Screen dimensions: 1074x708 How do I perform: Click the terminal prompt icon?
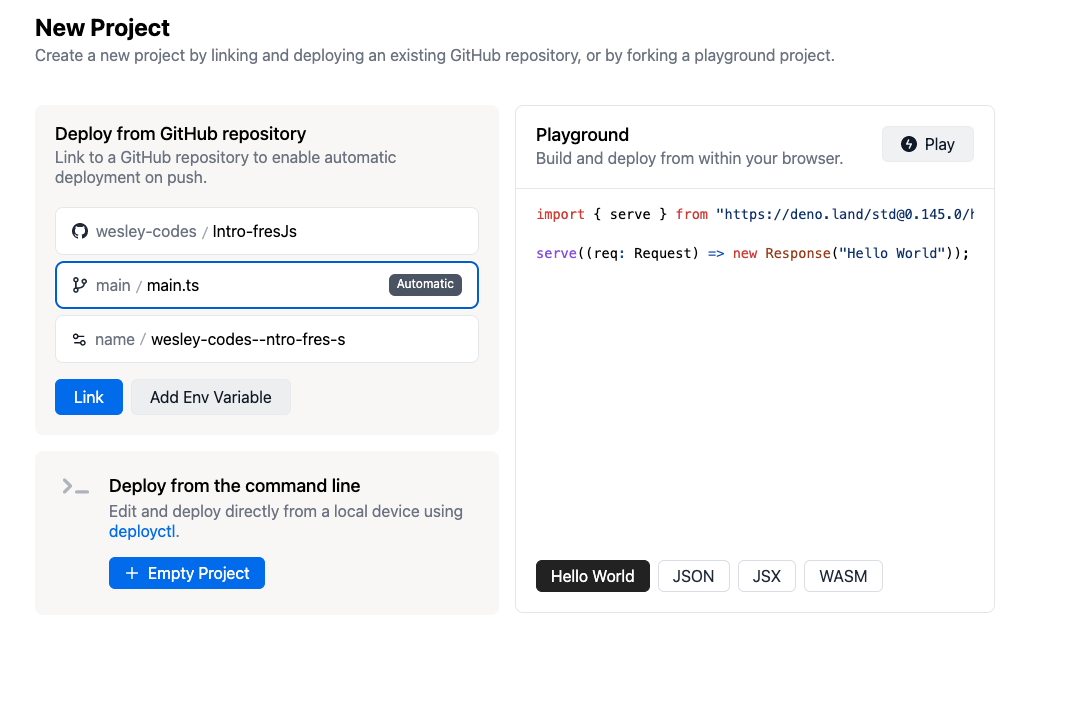click(x=75, y=487)
